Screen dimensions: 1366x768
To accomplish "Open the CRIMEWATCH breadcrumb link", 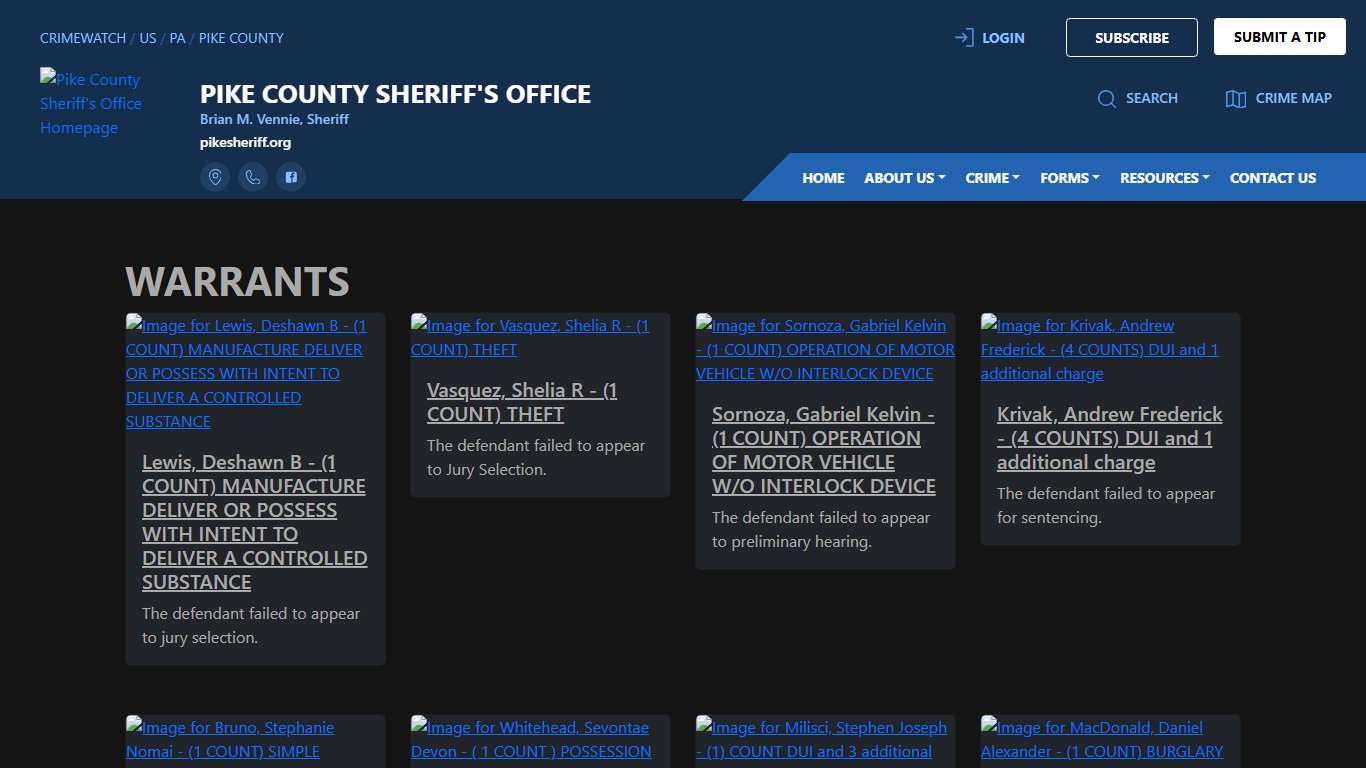I will coord(82,38).
